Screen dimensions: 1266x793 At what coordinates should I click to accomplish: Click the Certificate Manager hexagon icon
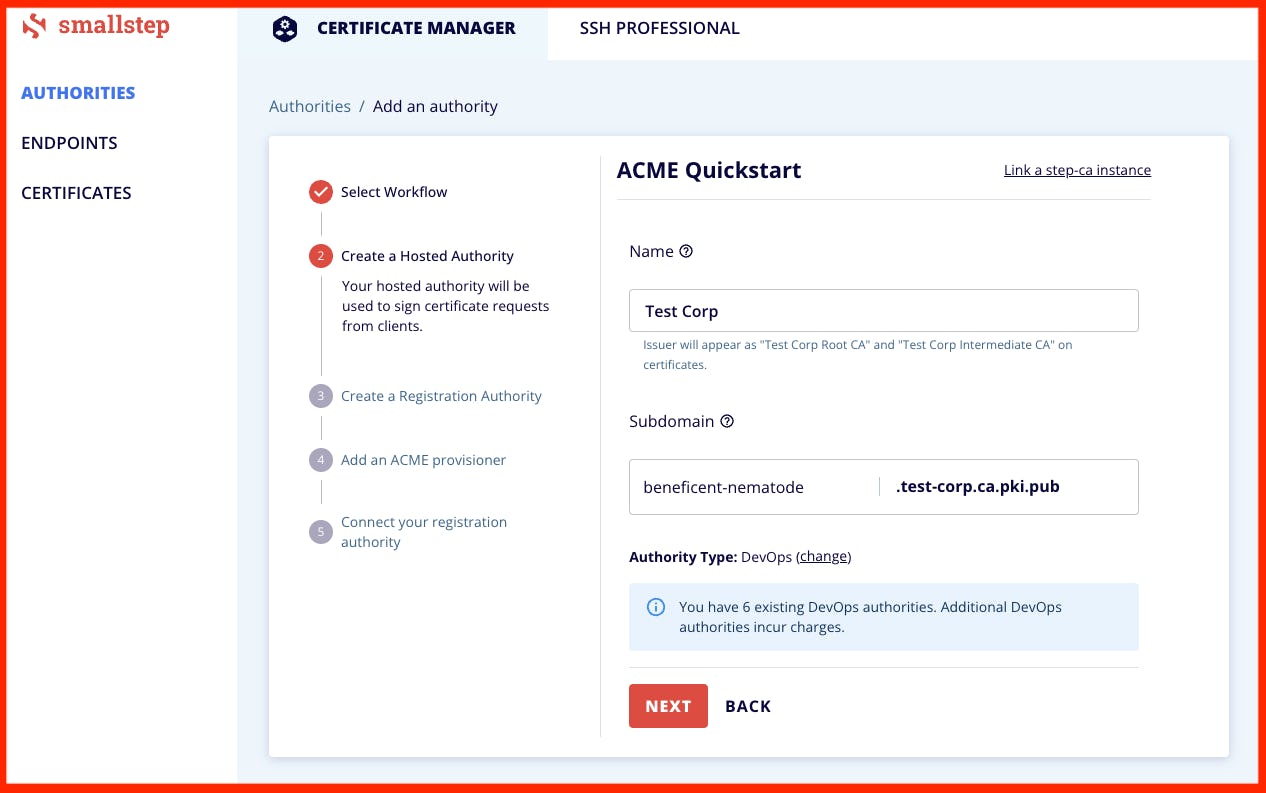285,29
